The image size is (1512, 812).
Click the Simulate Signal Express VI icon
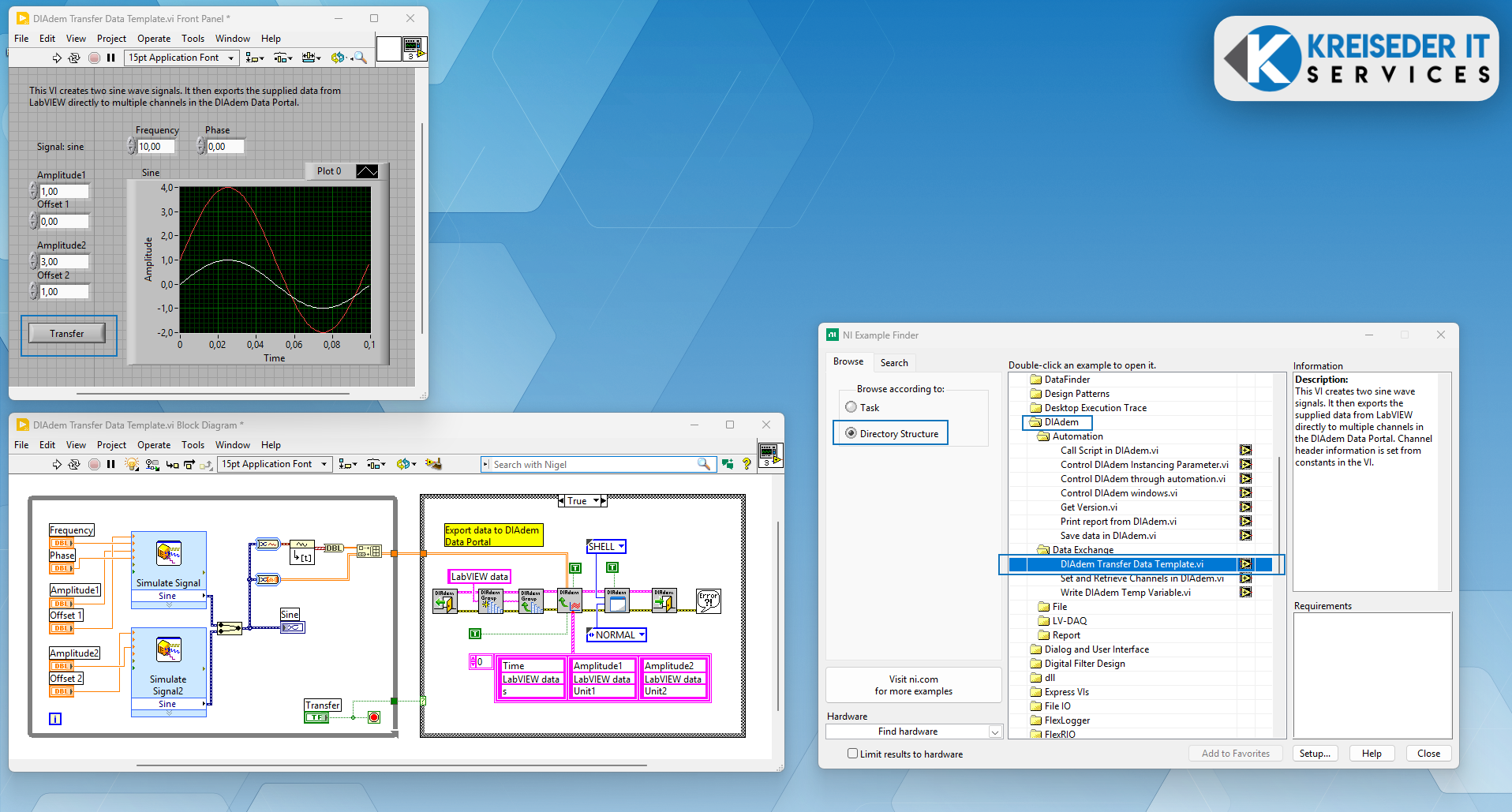click(x=168, y=554)
